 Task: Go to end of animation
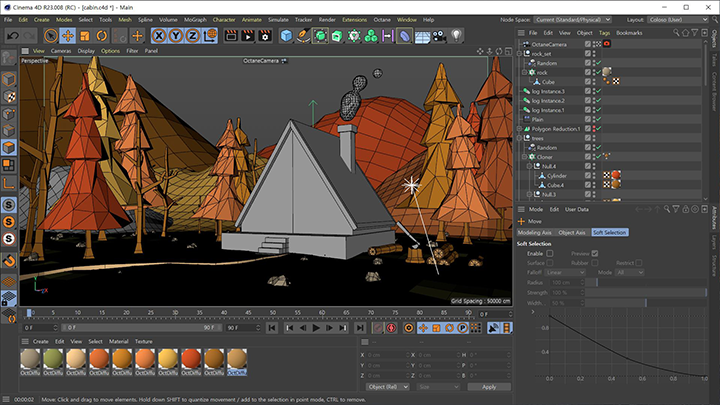pyautogui.click(x=360, y=328)
